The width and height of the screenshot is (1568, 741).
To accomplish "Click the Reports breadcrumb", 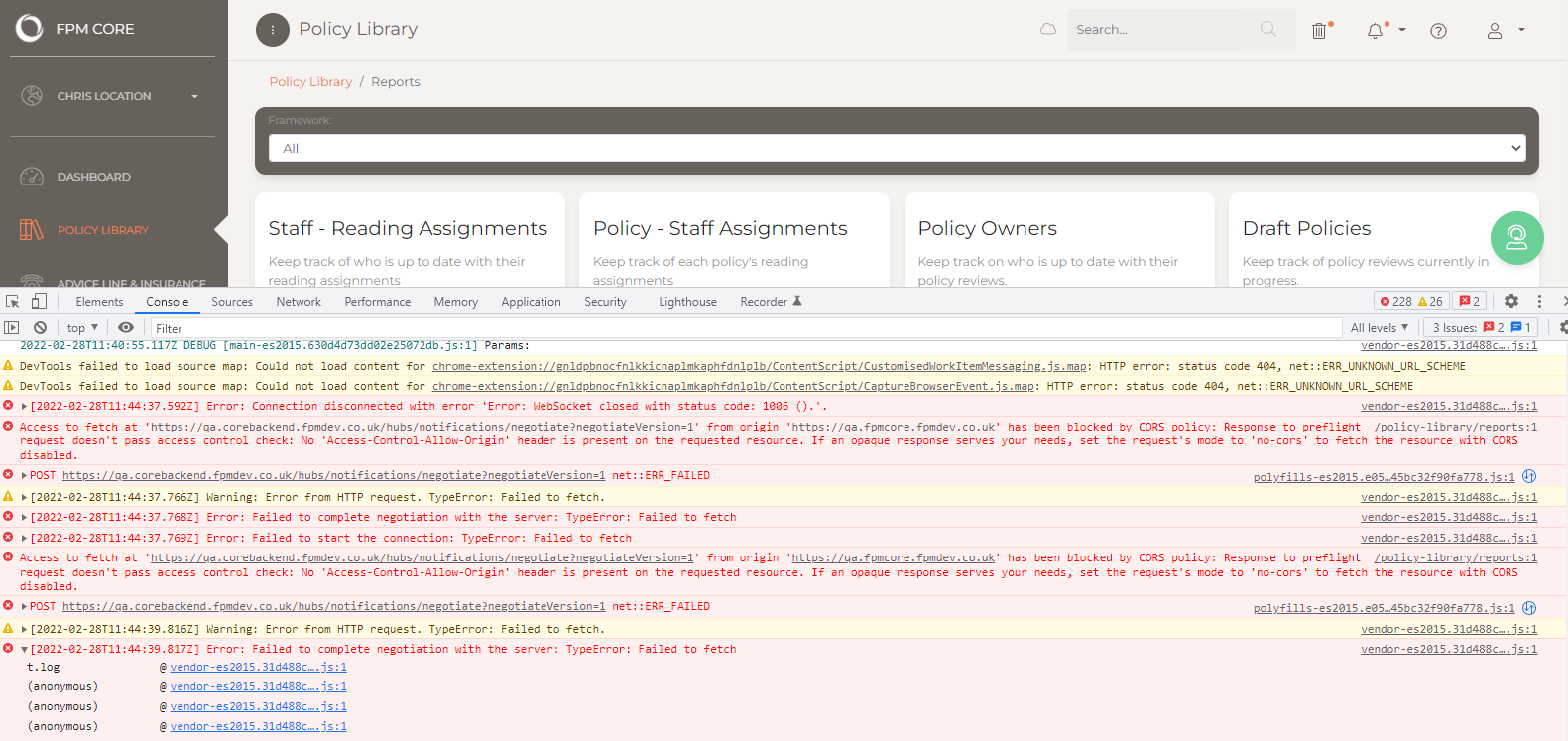I will [x=395, y=81].
